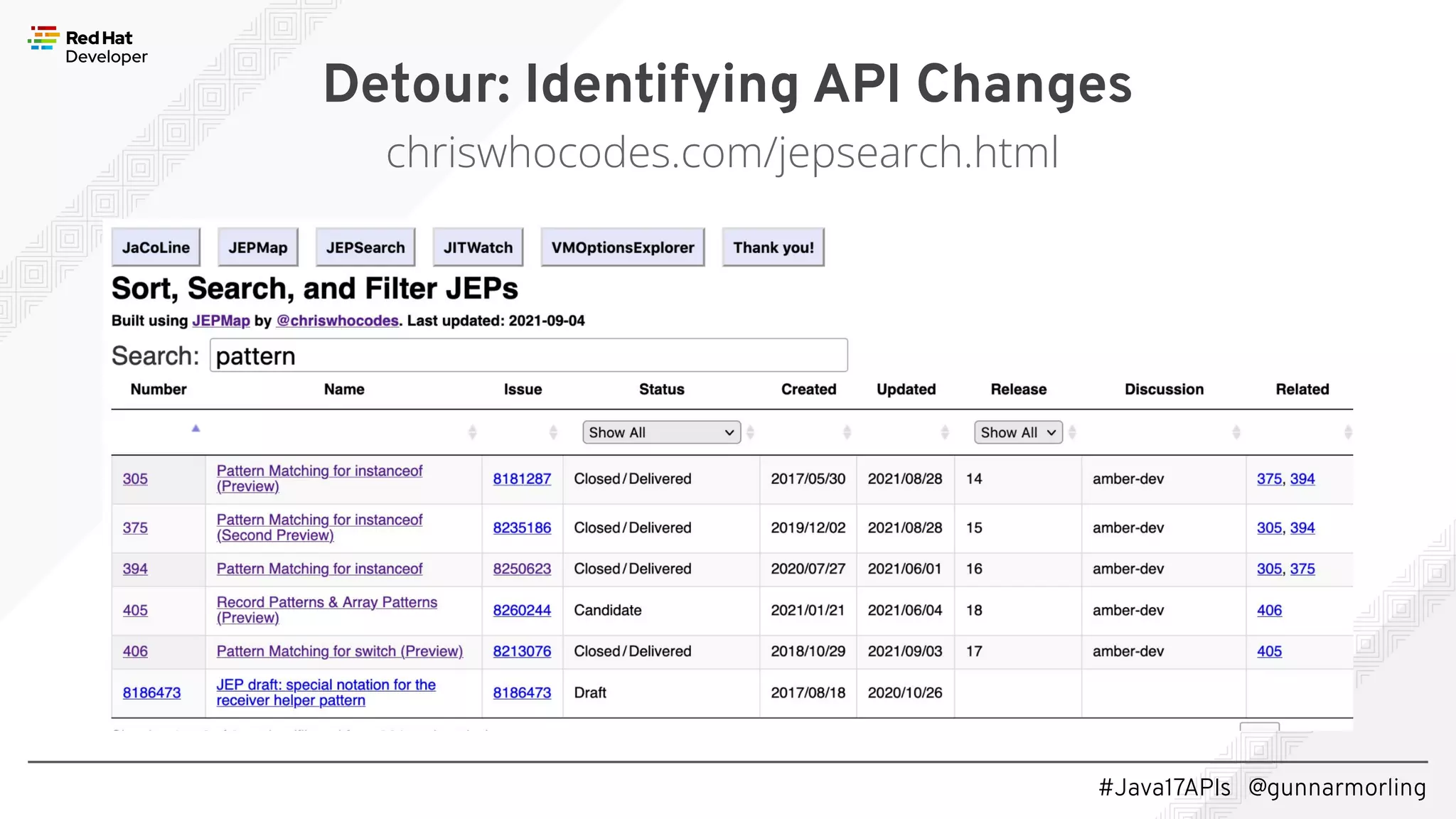Click the Release column sort arrows
1456x819 pixels.
click(x=1072, y=432)
